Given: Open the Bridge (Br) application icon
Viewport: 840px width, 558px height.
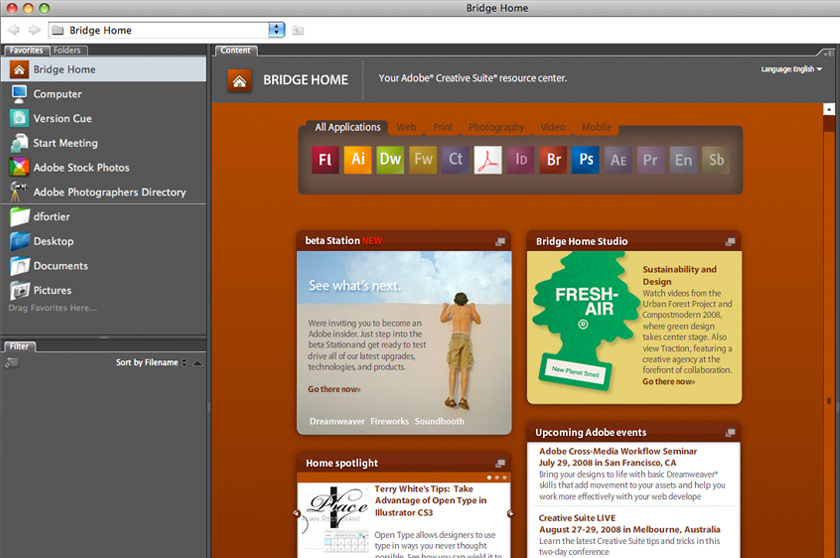Looking at the screenshot, I should click(x=553, y=160).
